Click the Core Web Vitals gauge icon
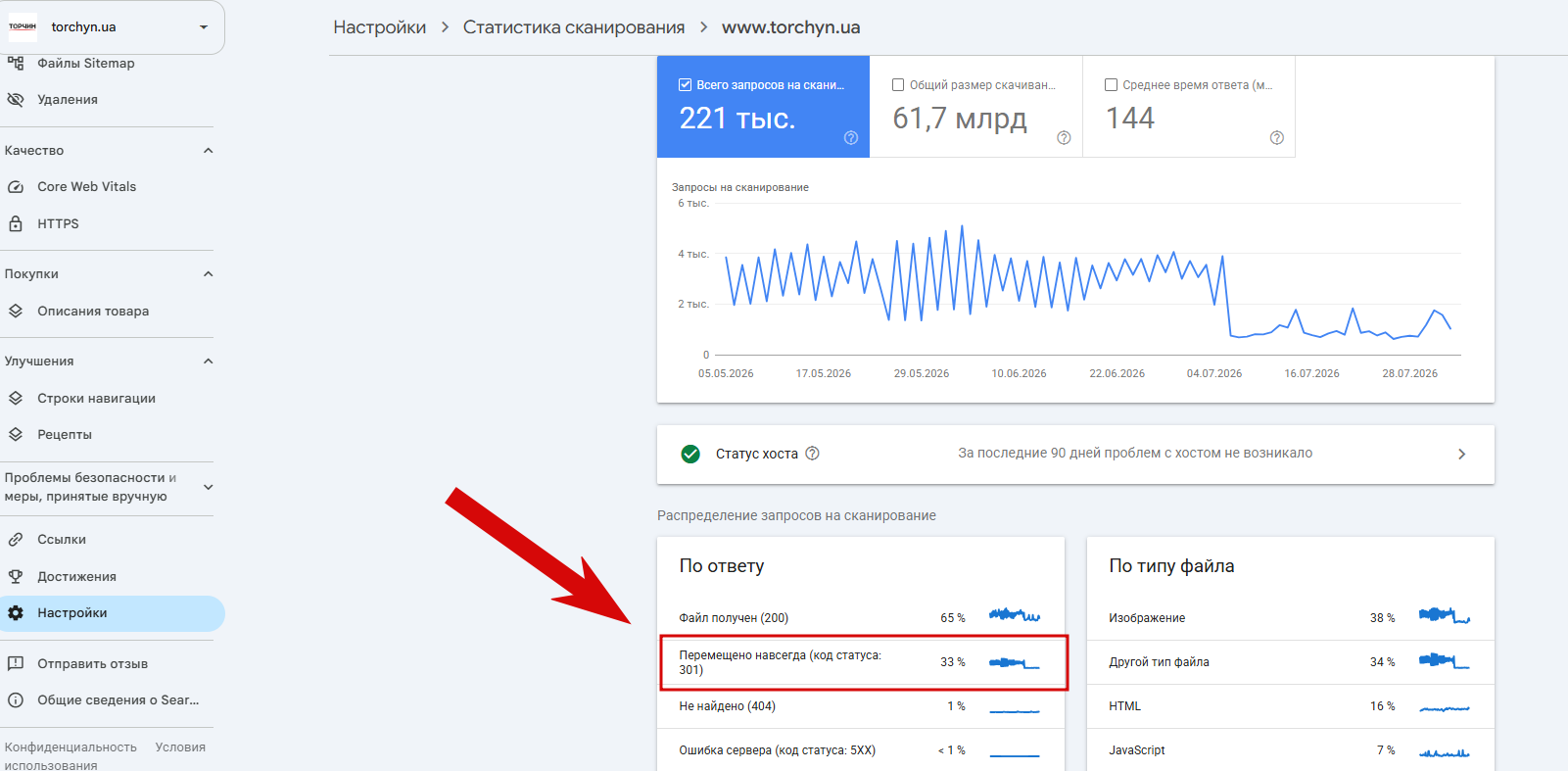The height and width of the screenshot is (771, 1568). click(16, 186)
